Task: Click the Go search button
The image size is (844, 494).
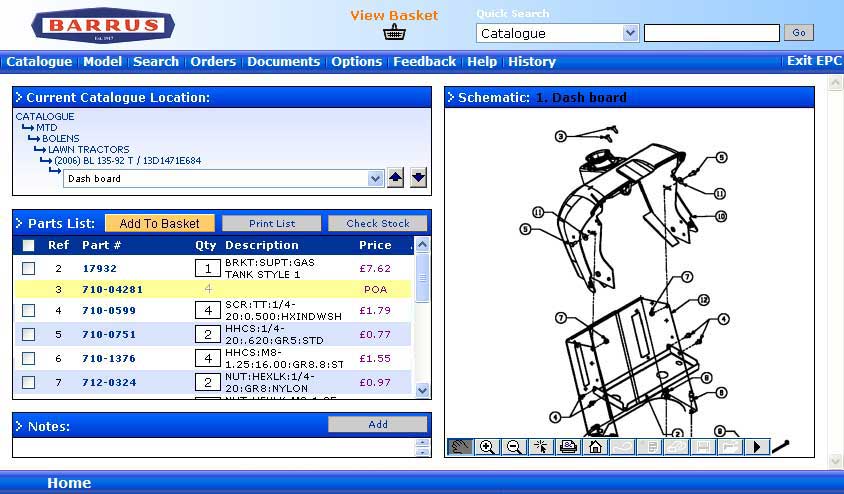Action: pos(799,33)
